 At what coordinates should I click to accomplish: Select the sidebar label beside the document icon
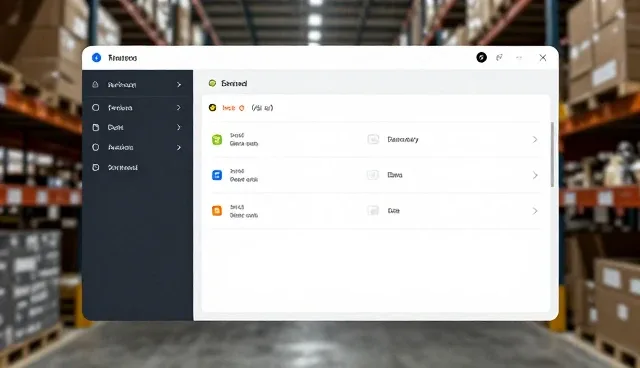[x=116, y=127]
